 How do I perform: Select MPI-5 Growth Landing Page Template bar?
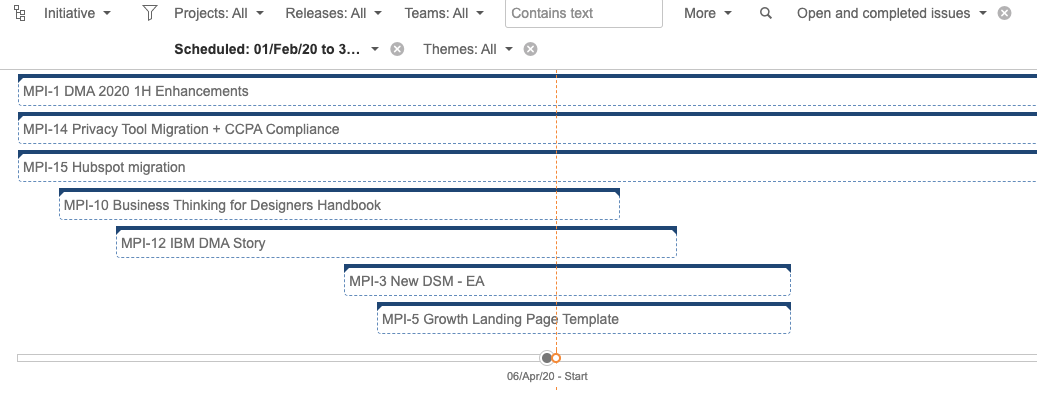[x=584, y=319]
